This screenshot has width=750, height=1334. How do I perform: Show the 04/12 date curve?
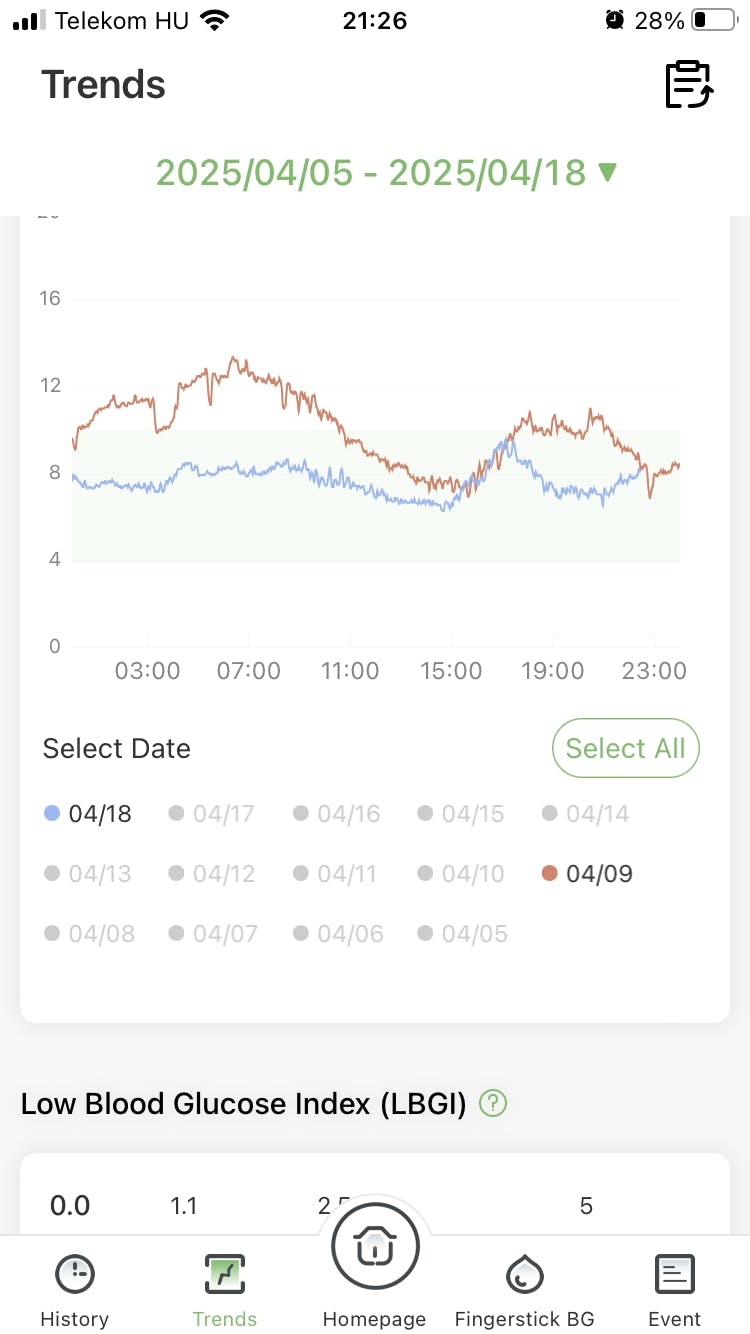click(212, 874)
